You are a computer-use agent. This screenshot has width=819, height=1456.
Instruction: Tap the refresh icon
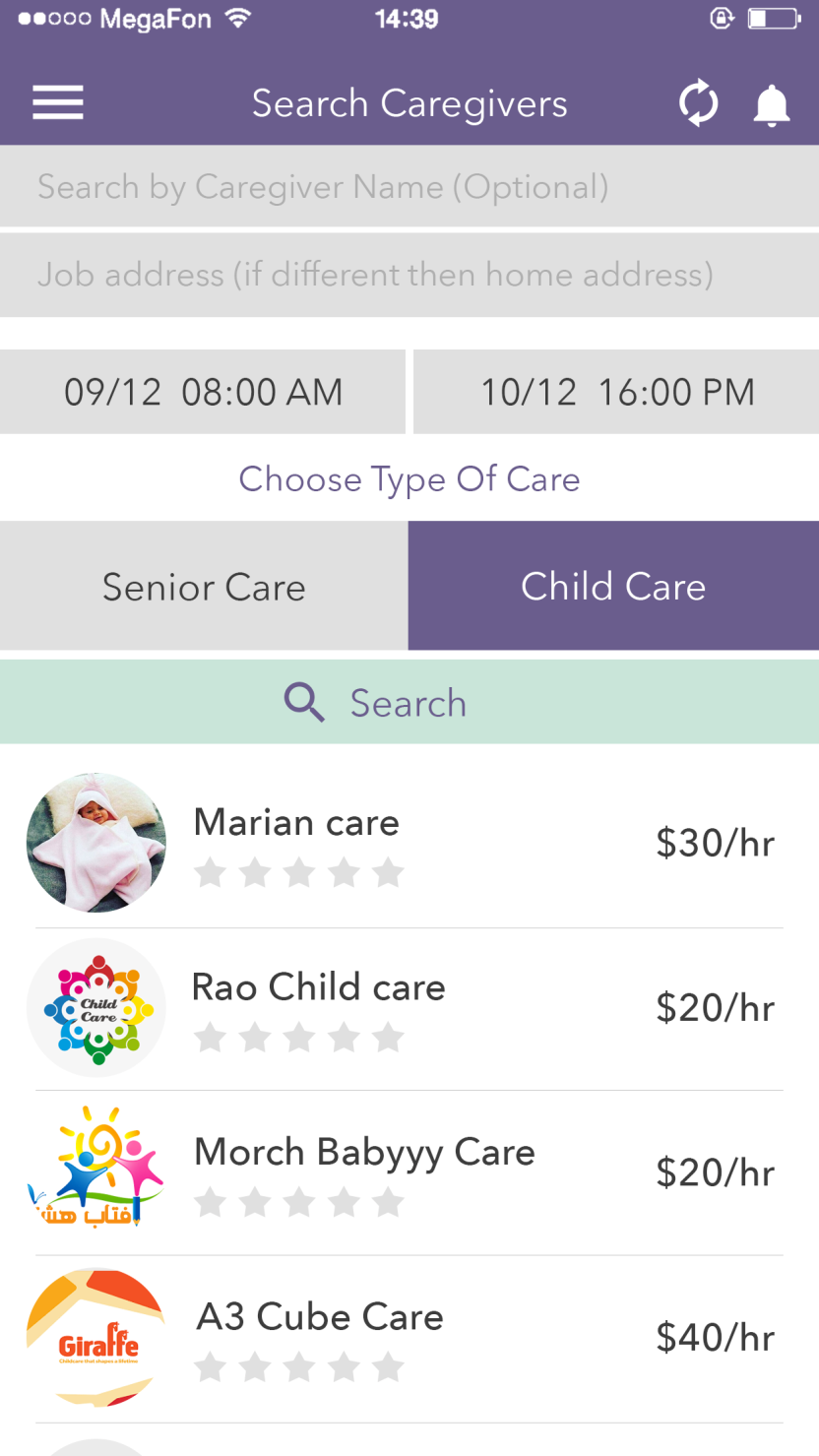(699, 104)
